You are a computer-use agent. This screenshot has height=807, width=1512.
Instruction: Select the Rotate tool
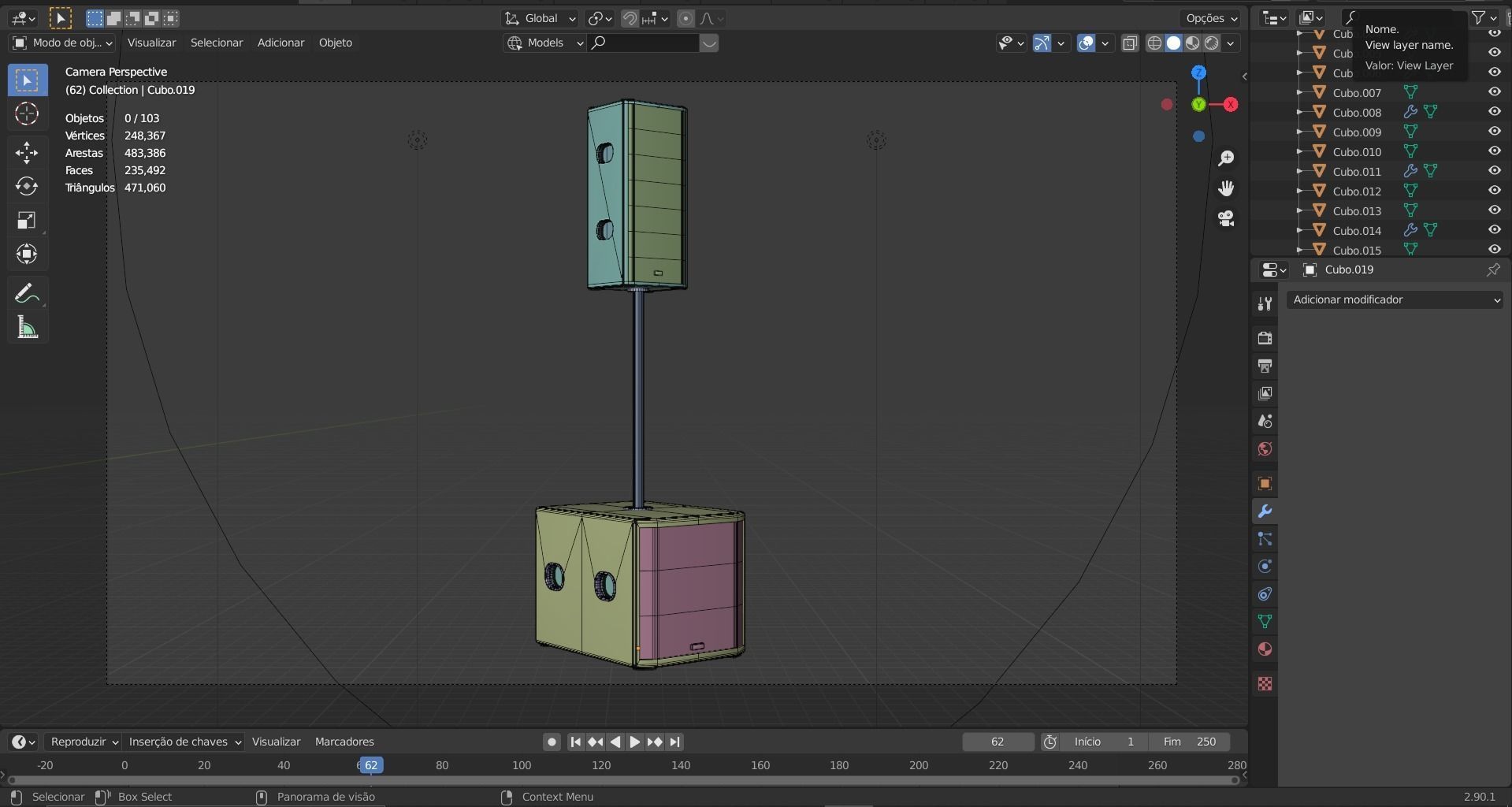coord(27,186)
